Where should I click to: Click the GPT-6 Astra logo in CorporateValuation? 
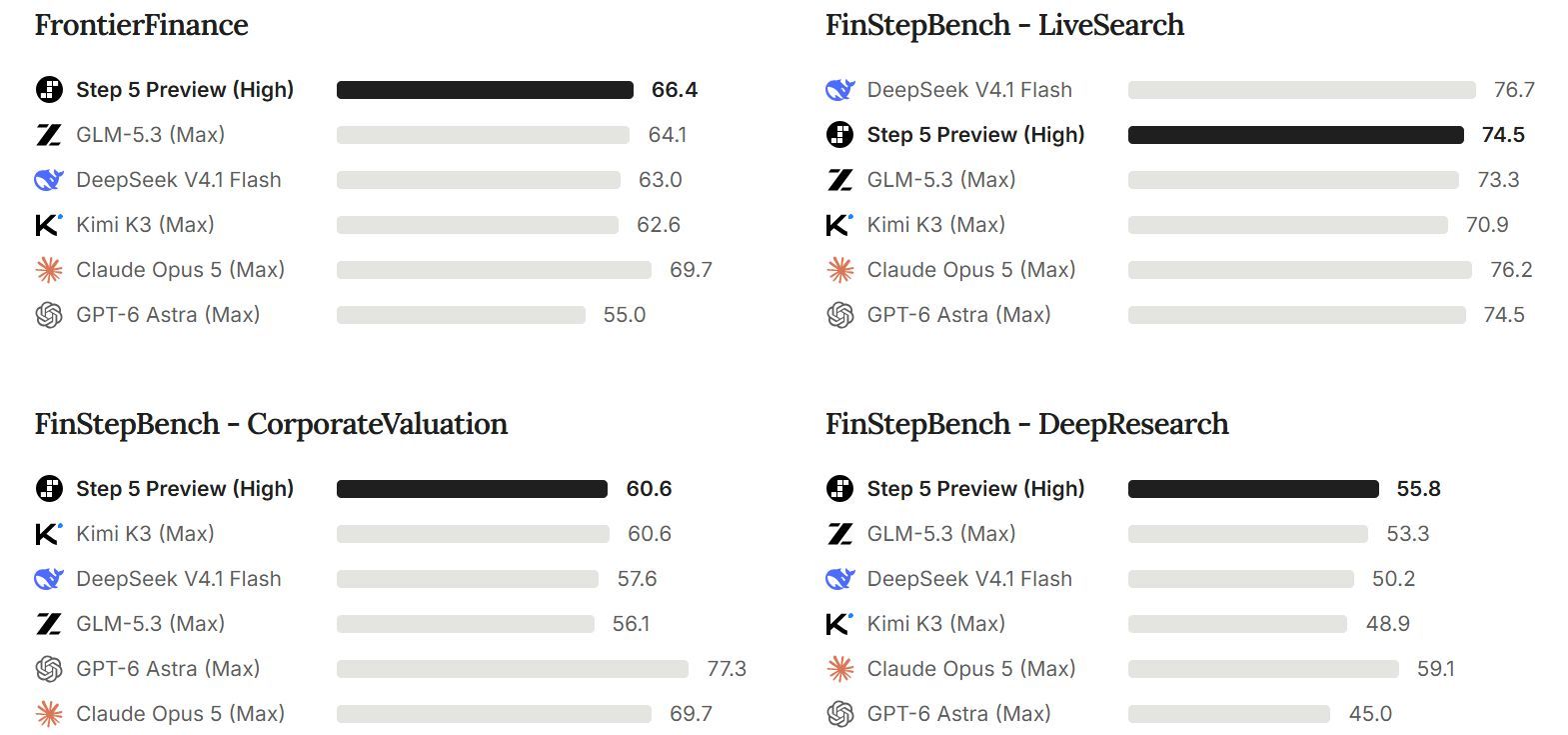click(x=49, y=669)
